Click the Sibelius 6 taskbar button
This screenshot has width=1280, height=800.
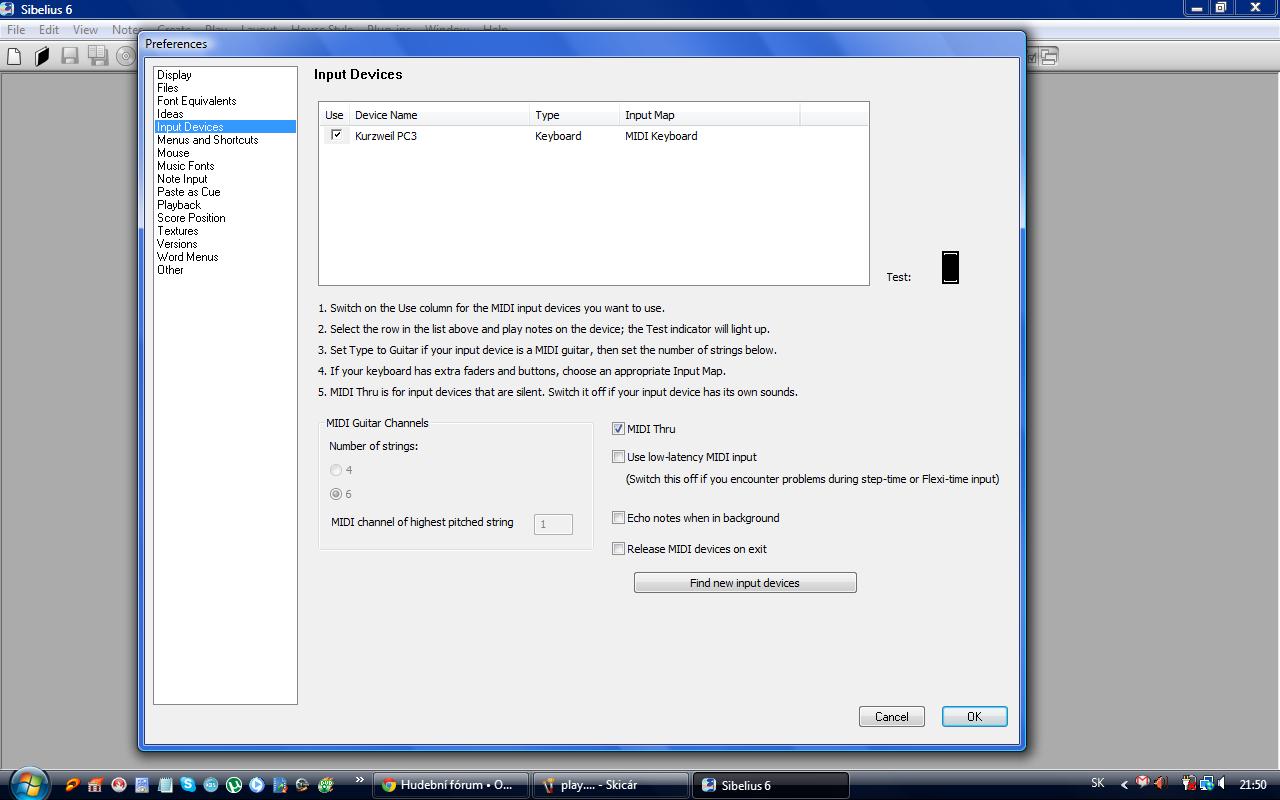click(x=771, y=785)
